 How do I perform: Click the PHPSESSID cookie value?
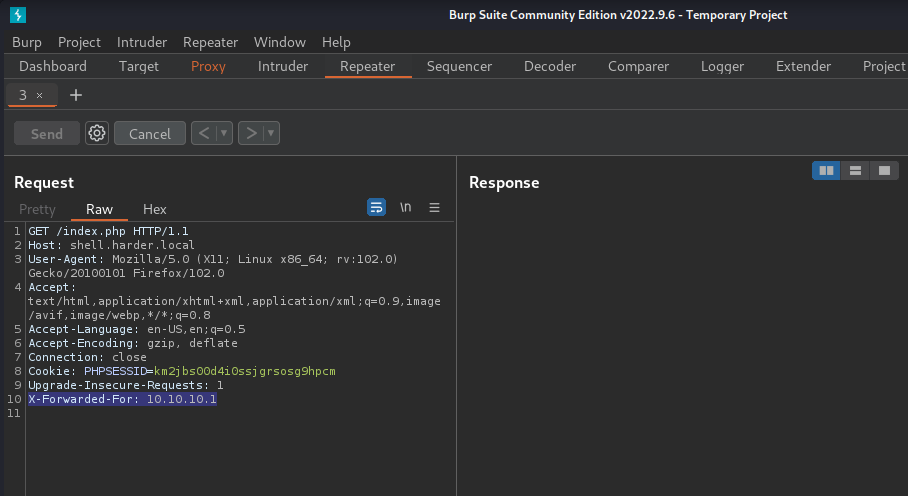(x=244, y=371)
